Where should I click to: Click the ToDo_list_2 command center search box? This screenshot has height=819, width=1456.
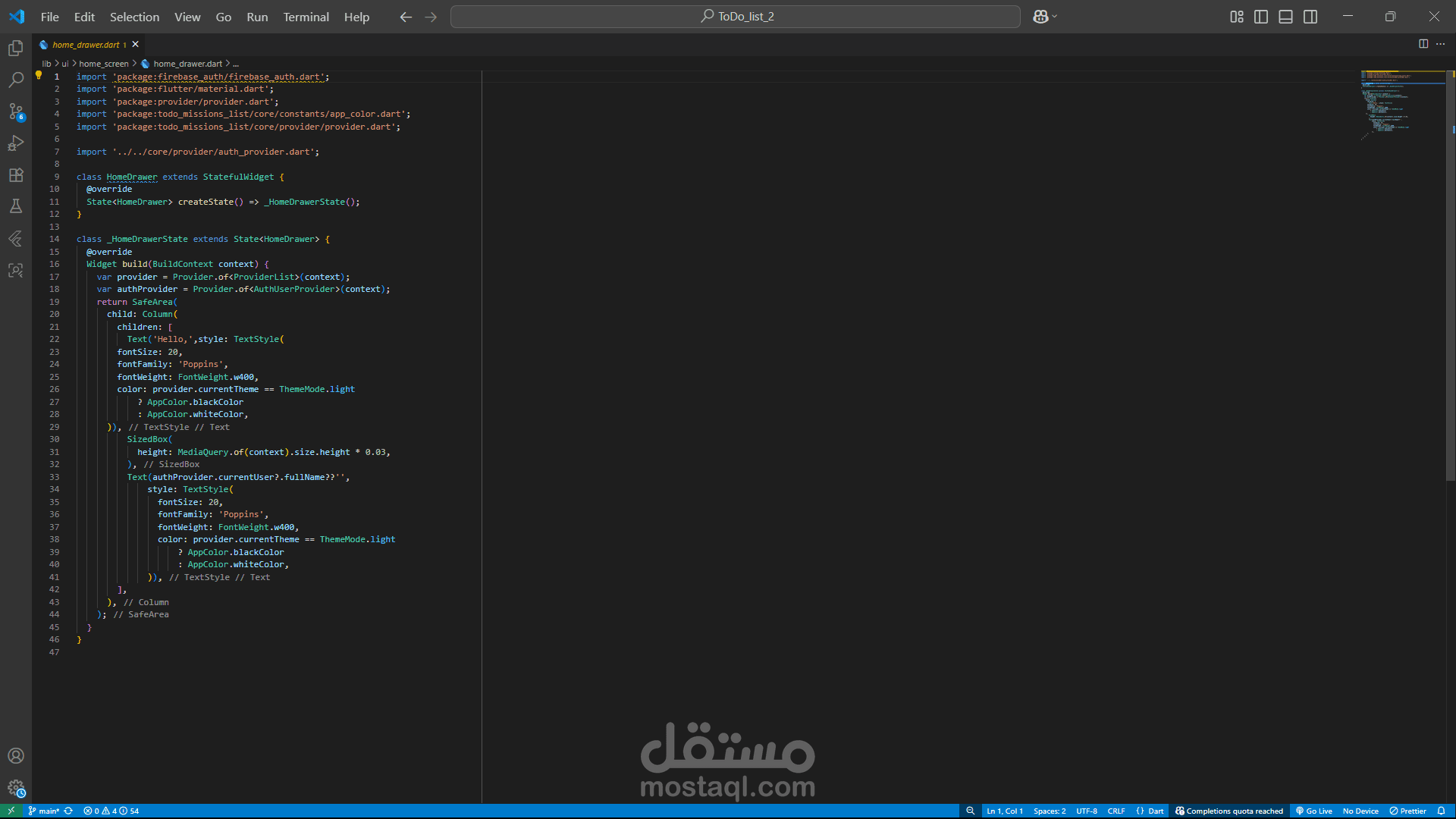pyautogui.click(x=735, y=17)
